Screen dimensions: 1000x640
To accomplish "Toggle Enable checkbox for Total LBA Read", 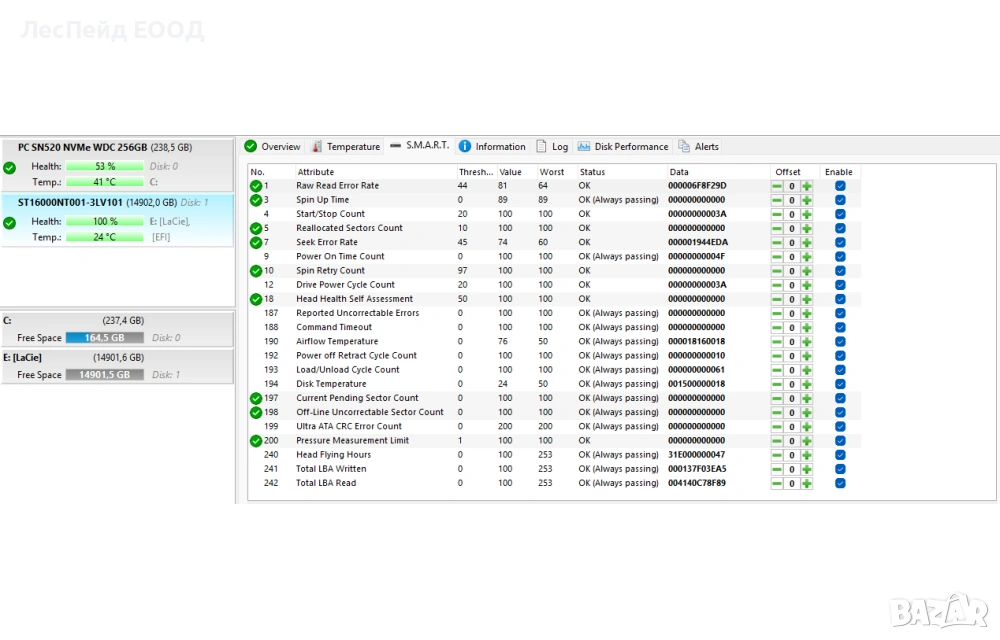I will coord(840,484).
